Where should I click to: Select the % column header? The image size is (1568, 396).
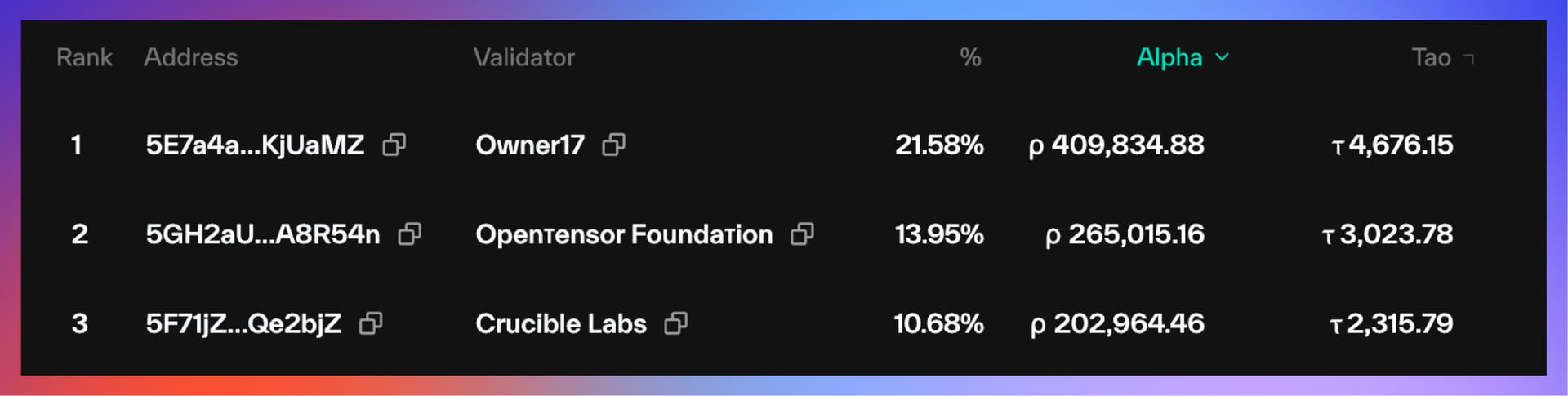970,57
